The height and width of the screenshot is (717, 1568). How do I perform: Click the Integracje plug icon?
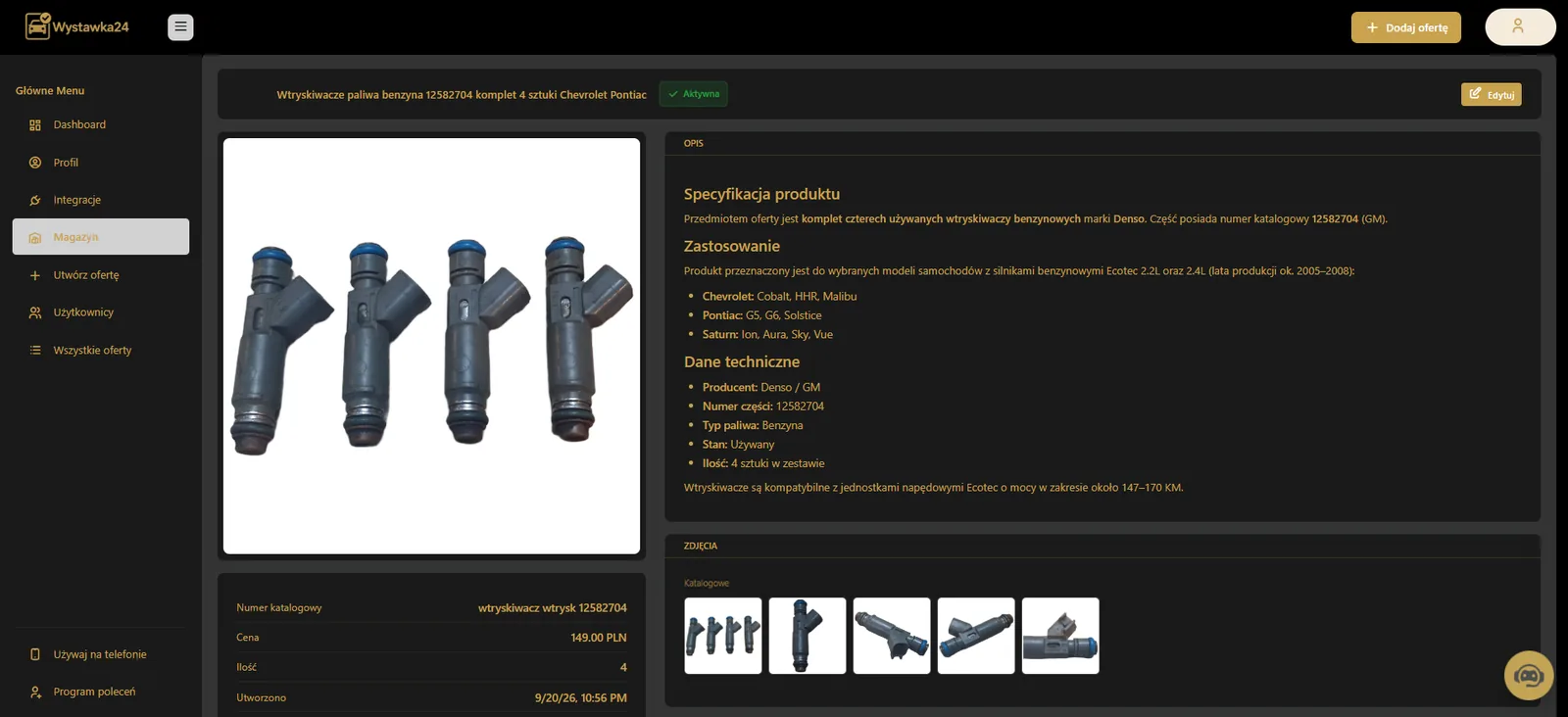pyautogui.click(x=35, y=200)
